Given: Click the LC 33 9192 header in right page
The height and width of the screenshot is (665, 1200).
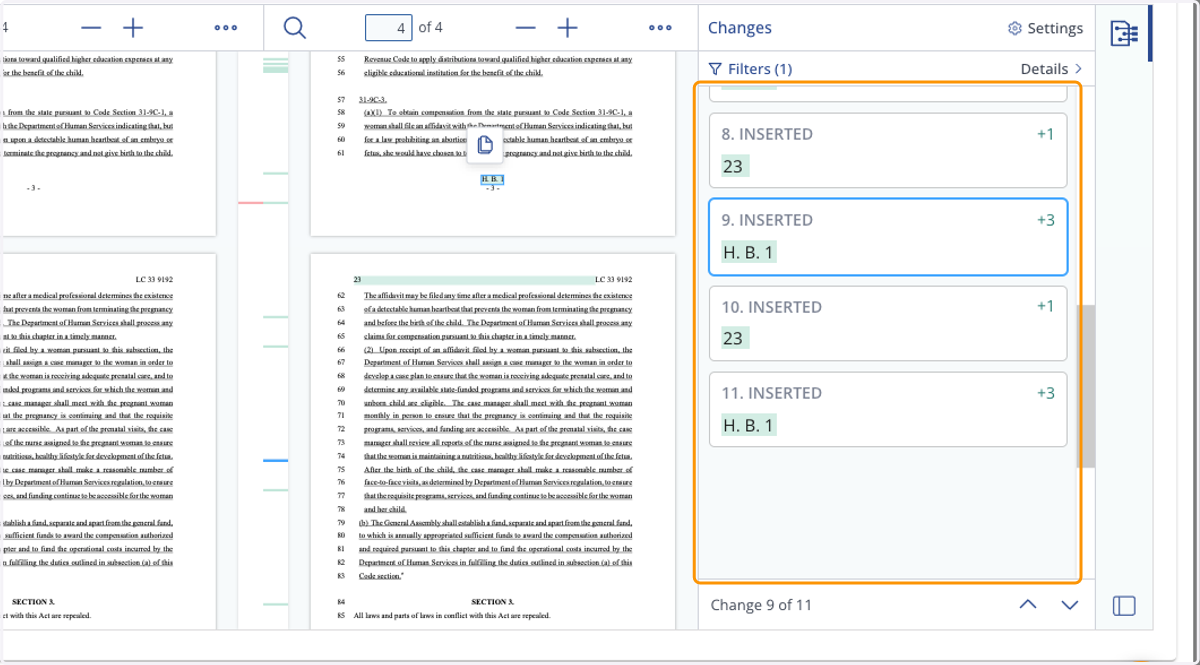Looking at the screenshot, I should tap(613, 280).
